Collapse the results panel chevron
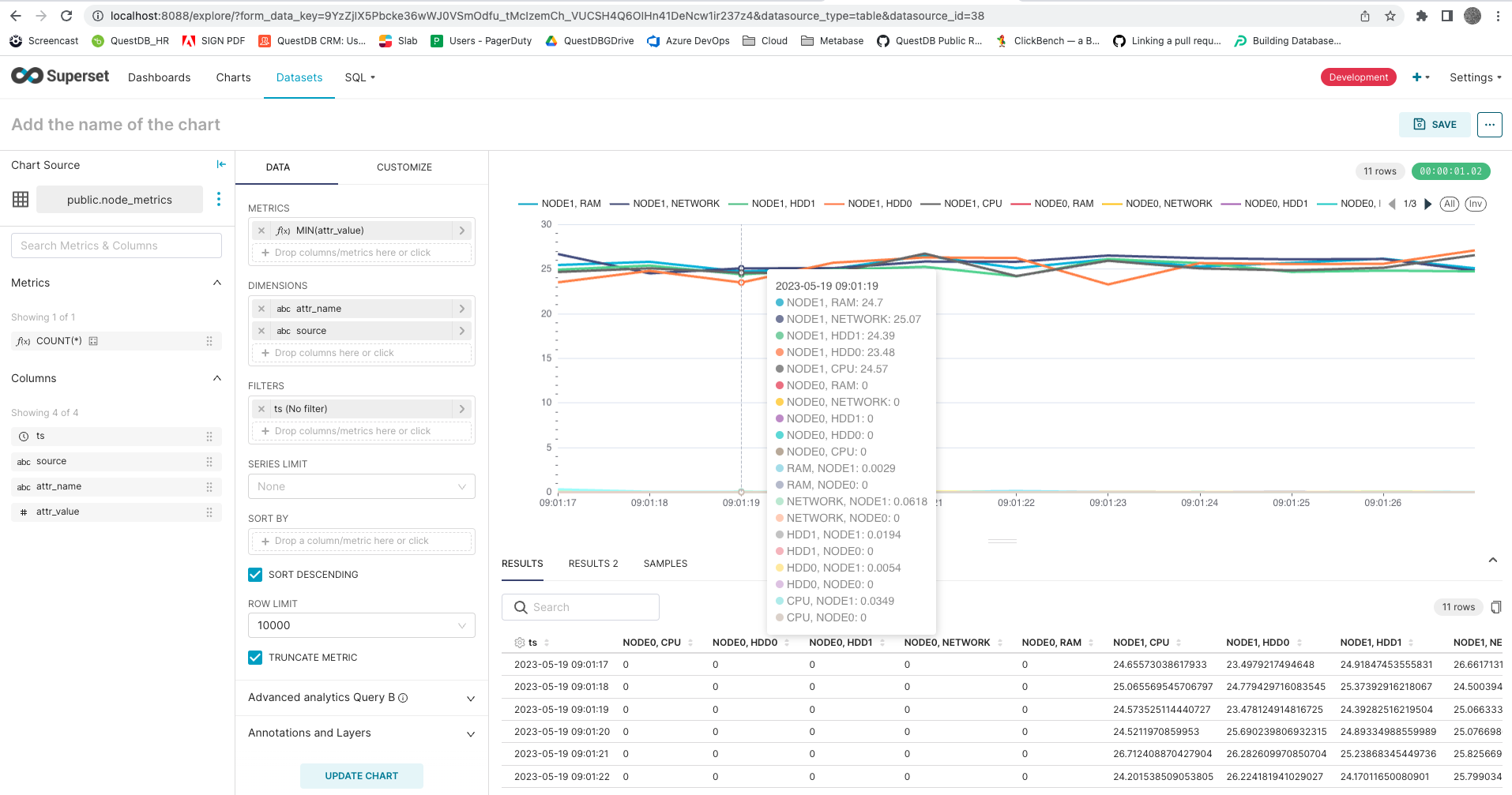The width and height of the screenshot is (1512, 795). point(1493,561)
